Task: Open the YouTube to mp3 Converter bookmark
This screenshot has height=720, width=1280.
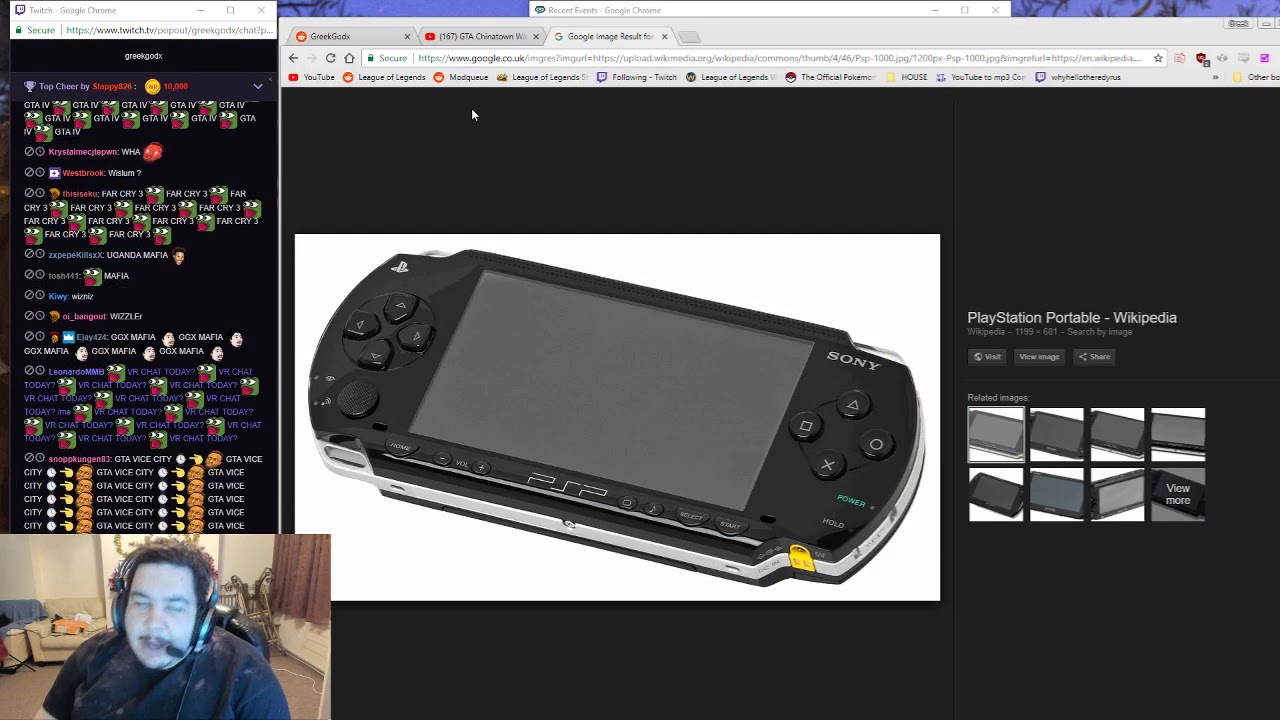Action: pos(980,77)
